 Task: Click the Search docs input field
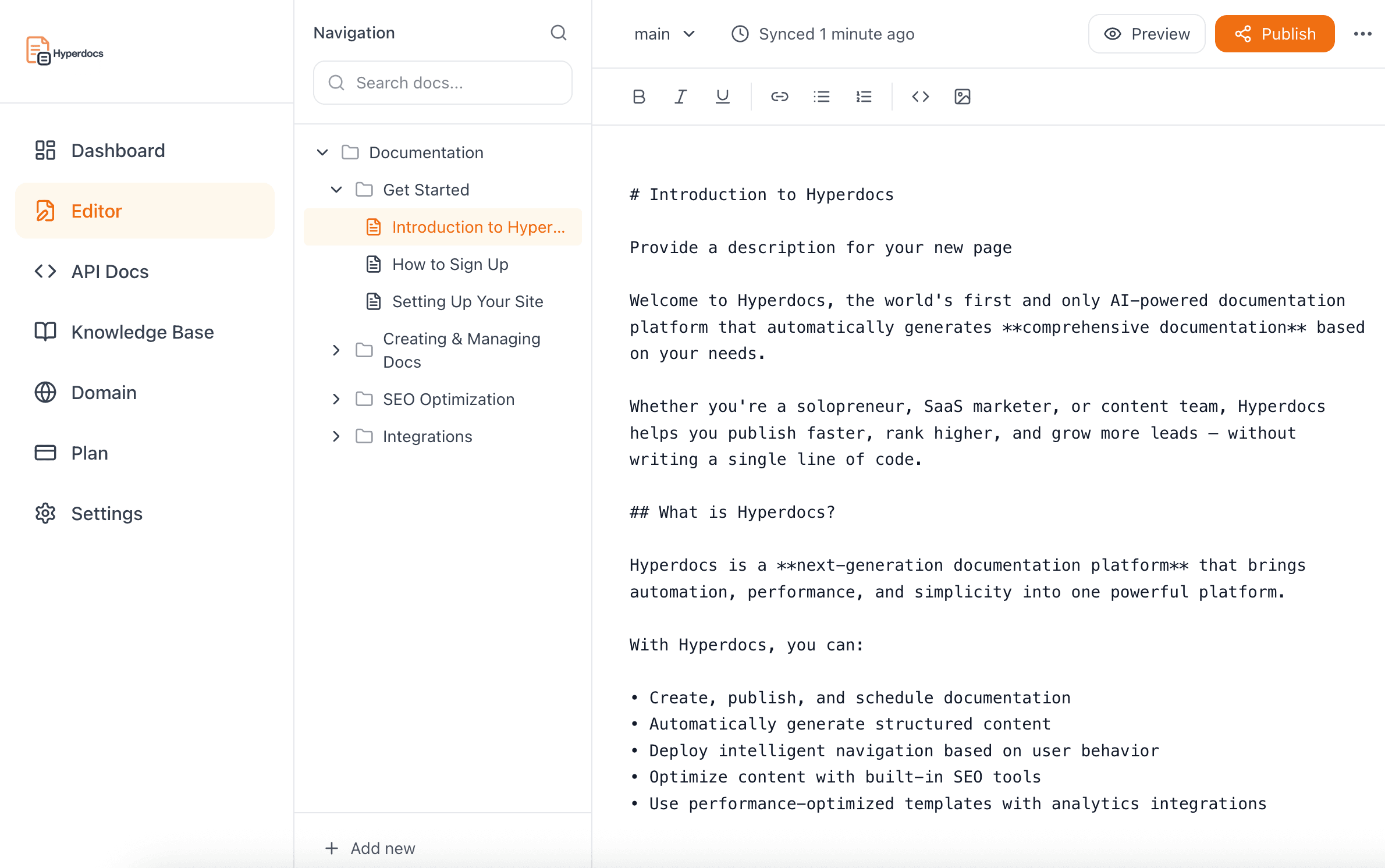tap(442, 83)
